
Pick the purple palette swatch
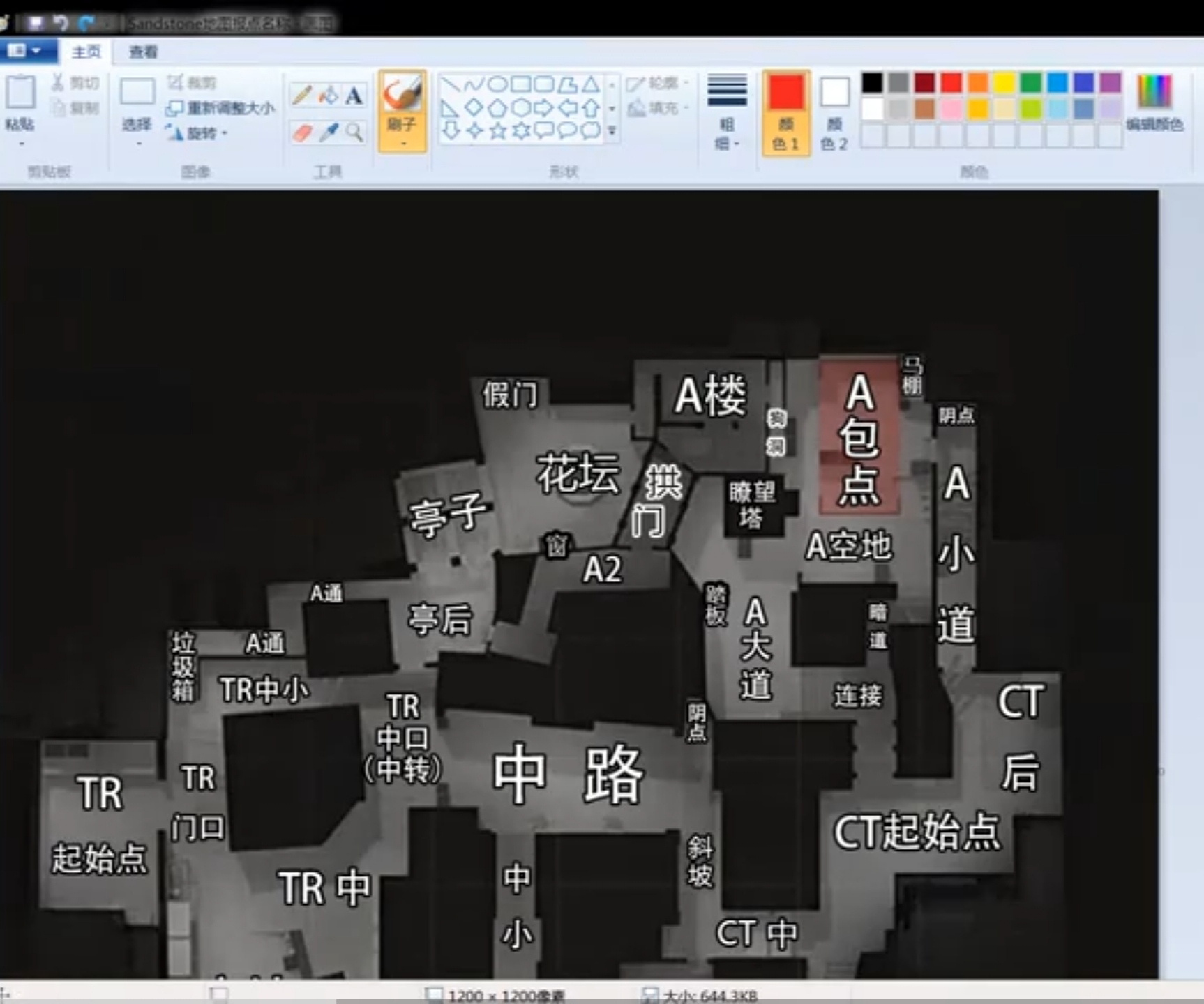[x=1111, y=83]
